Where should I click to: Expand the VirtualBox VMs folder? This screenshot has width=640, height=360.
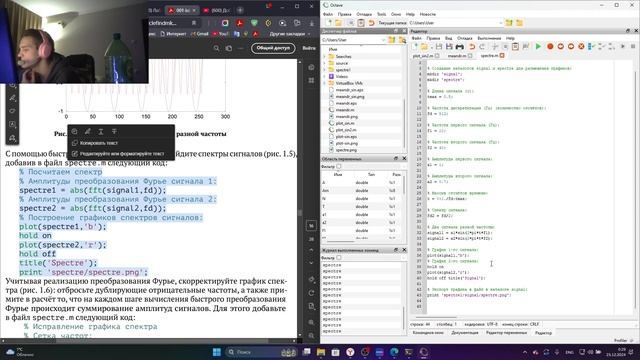pos(325,83)
